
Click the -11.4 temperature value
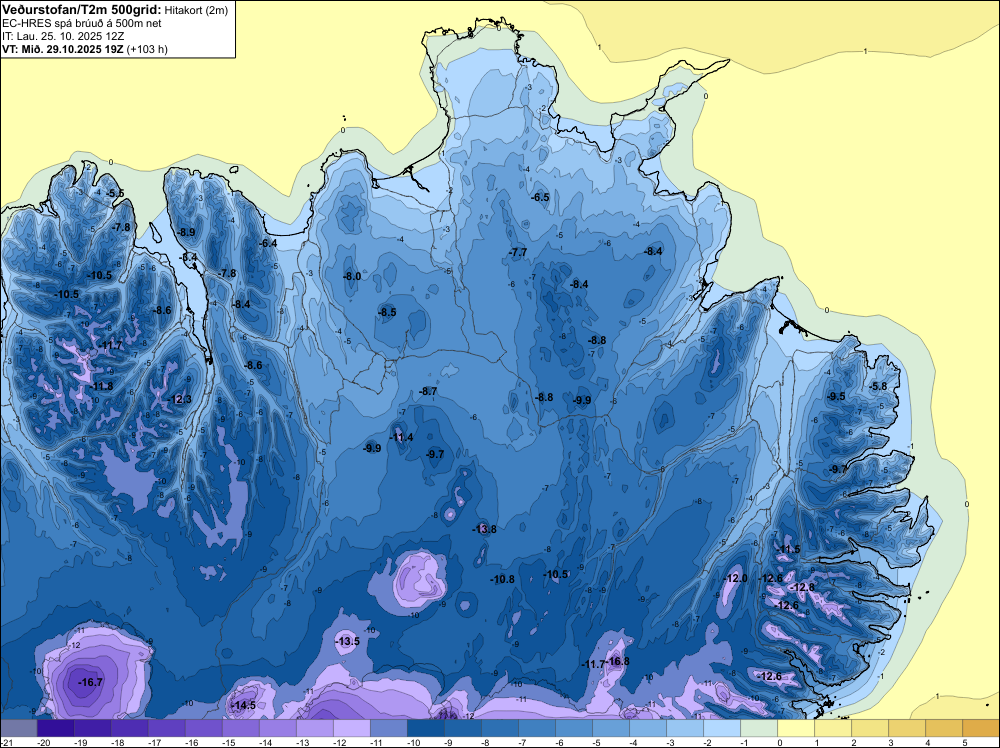pos(401,437)
